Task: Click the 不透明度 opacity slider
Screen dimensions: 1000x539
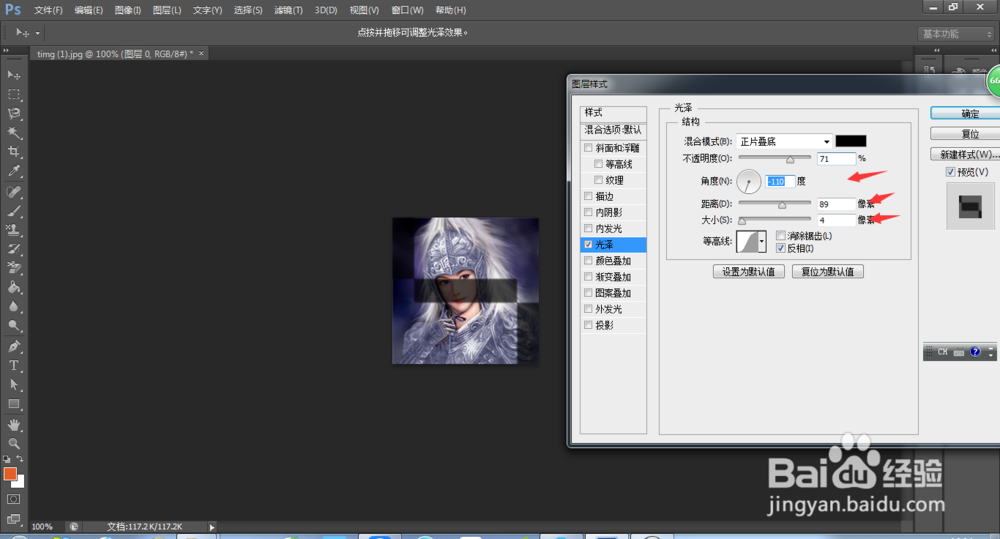Action: pos(774,158)
